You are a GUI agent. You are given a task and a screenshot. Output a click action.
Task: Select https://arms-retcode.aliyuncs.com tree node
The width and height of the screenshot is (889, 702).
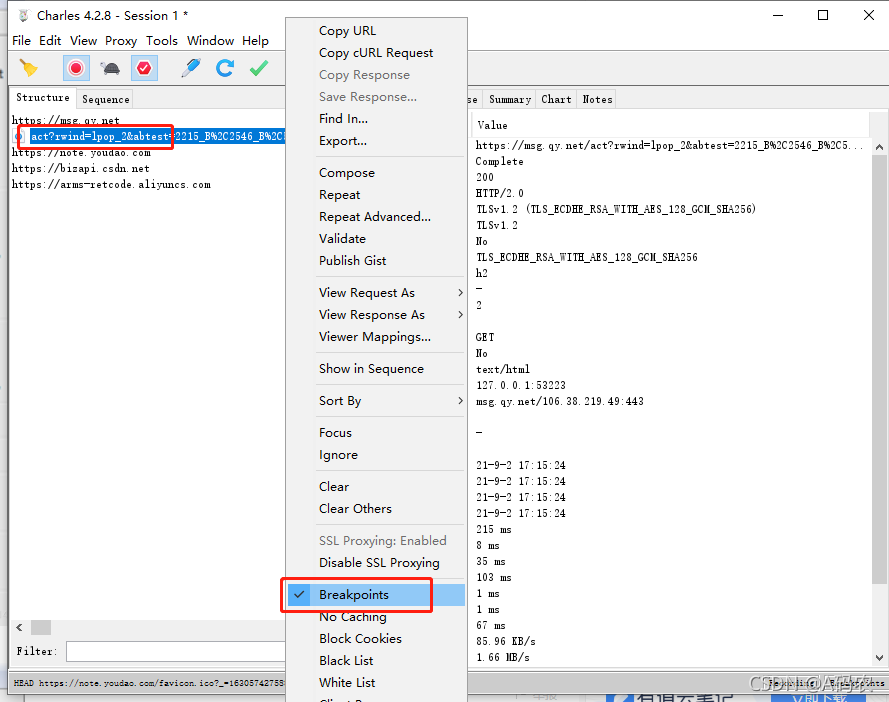click(111, 184)
